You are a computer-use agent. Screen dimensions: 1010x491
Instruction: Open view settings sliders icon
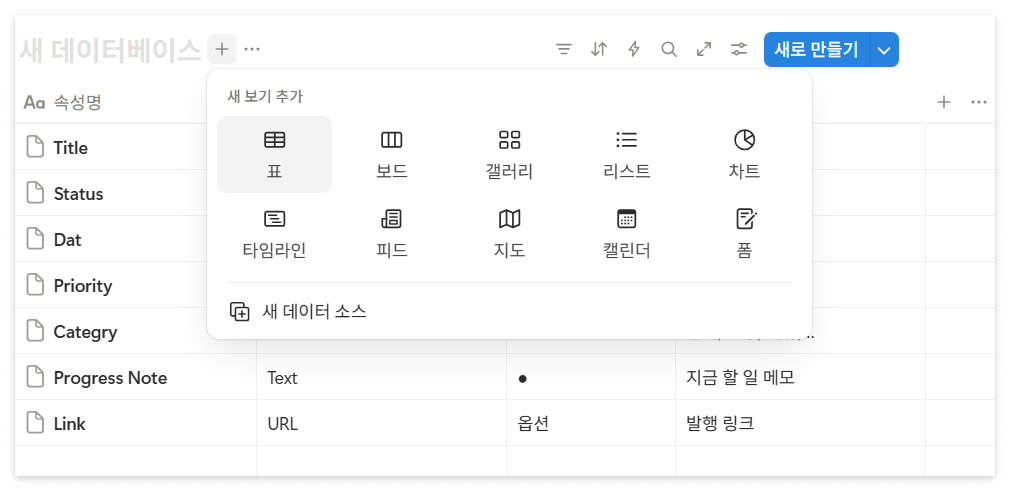(739, 49)
